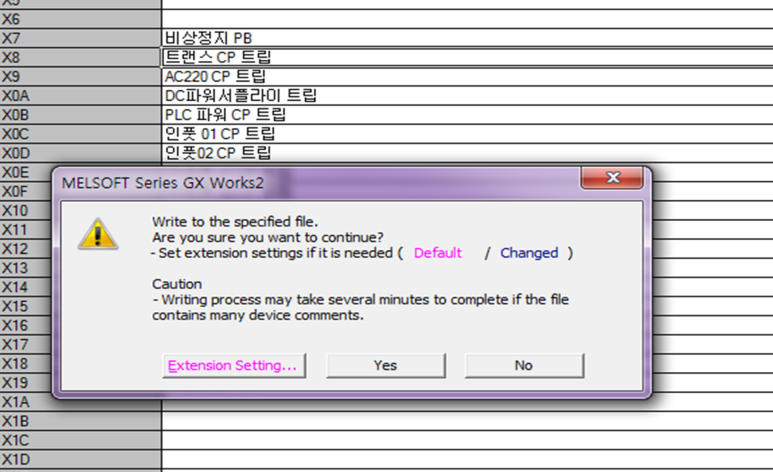Click 'Are you sure you want to continue?' text

pyautogui.click(x=268, y=238)
